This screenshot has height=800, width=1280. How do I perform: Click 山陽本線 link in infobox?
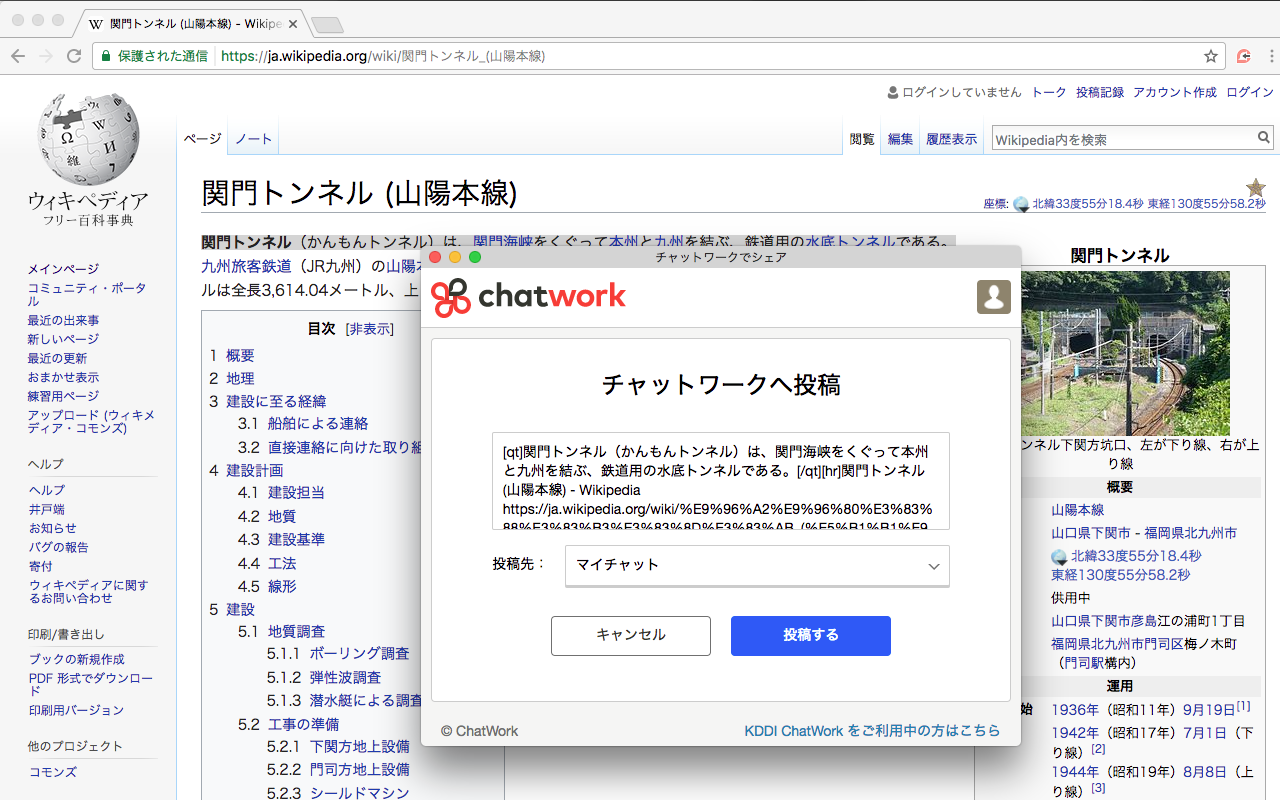pyautogui.click(x=1077, y=510)
